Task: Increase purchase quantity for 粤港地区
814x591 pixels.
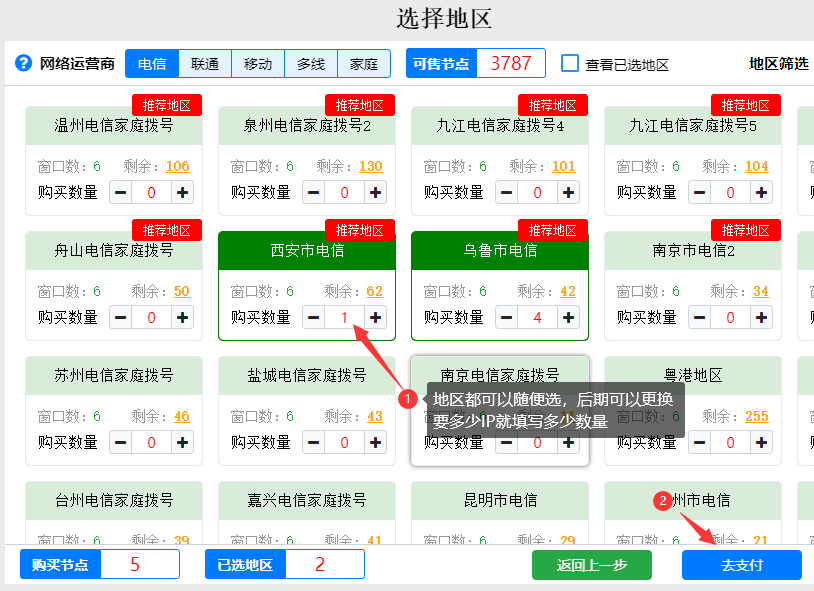Action: point(759,441)
